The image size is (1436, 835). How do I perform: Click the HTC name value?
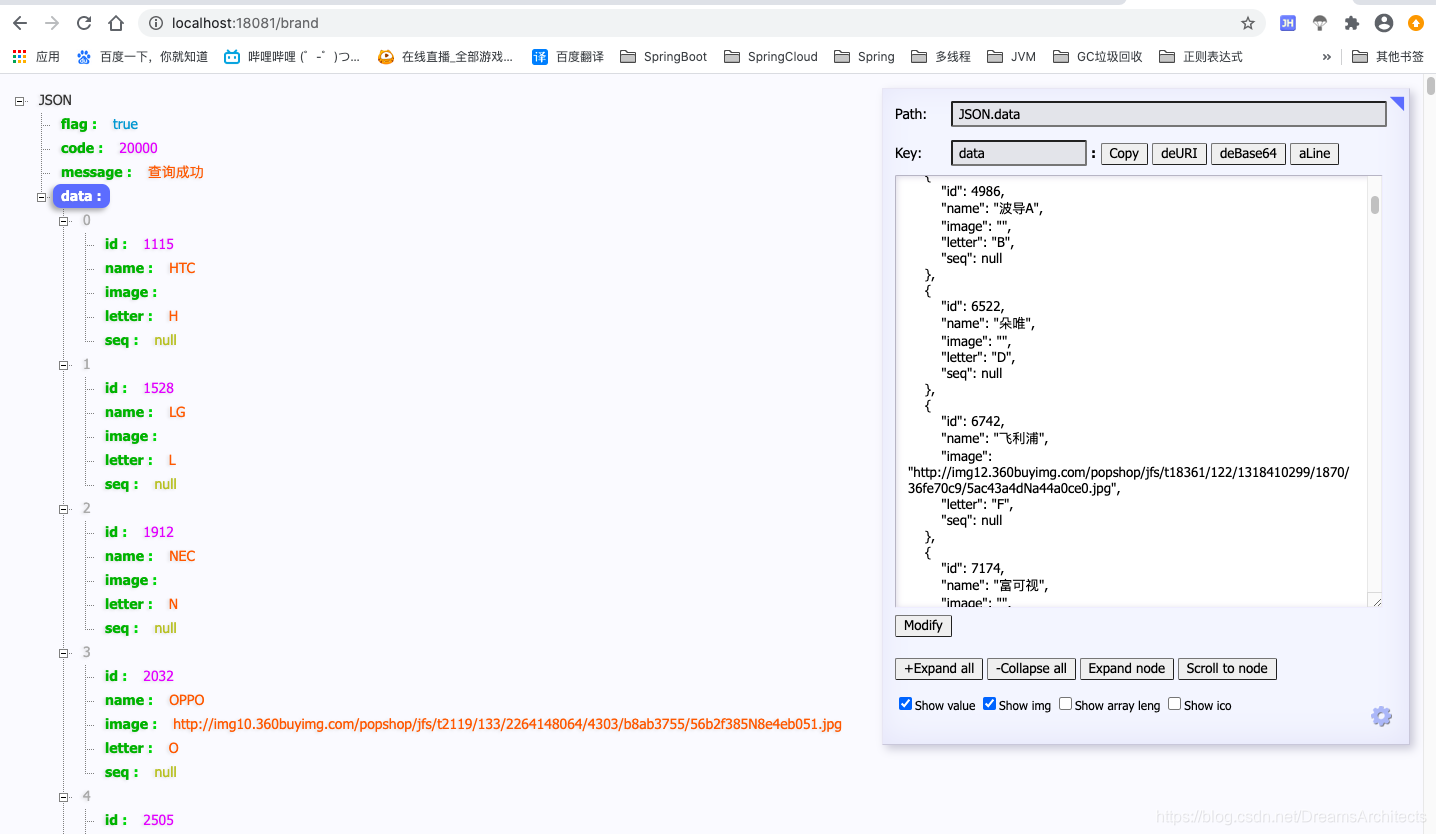[x=182, y=268]
